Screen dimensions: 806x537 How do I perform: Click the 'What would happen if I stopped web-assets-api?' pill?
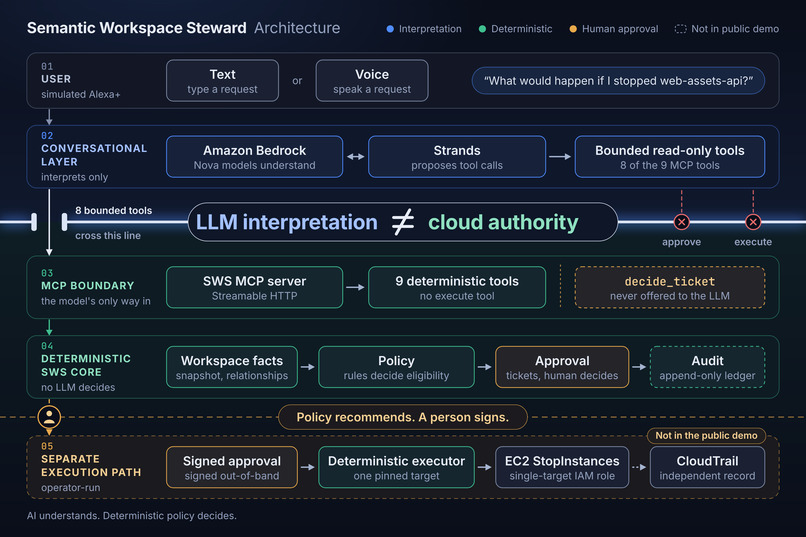(618, 81)
